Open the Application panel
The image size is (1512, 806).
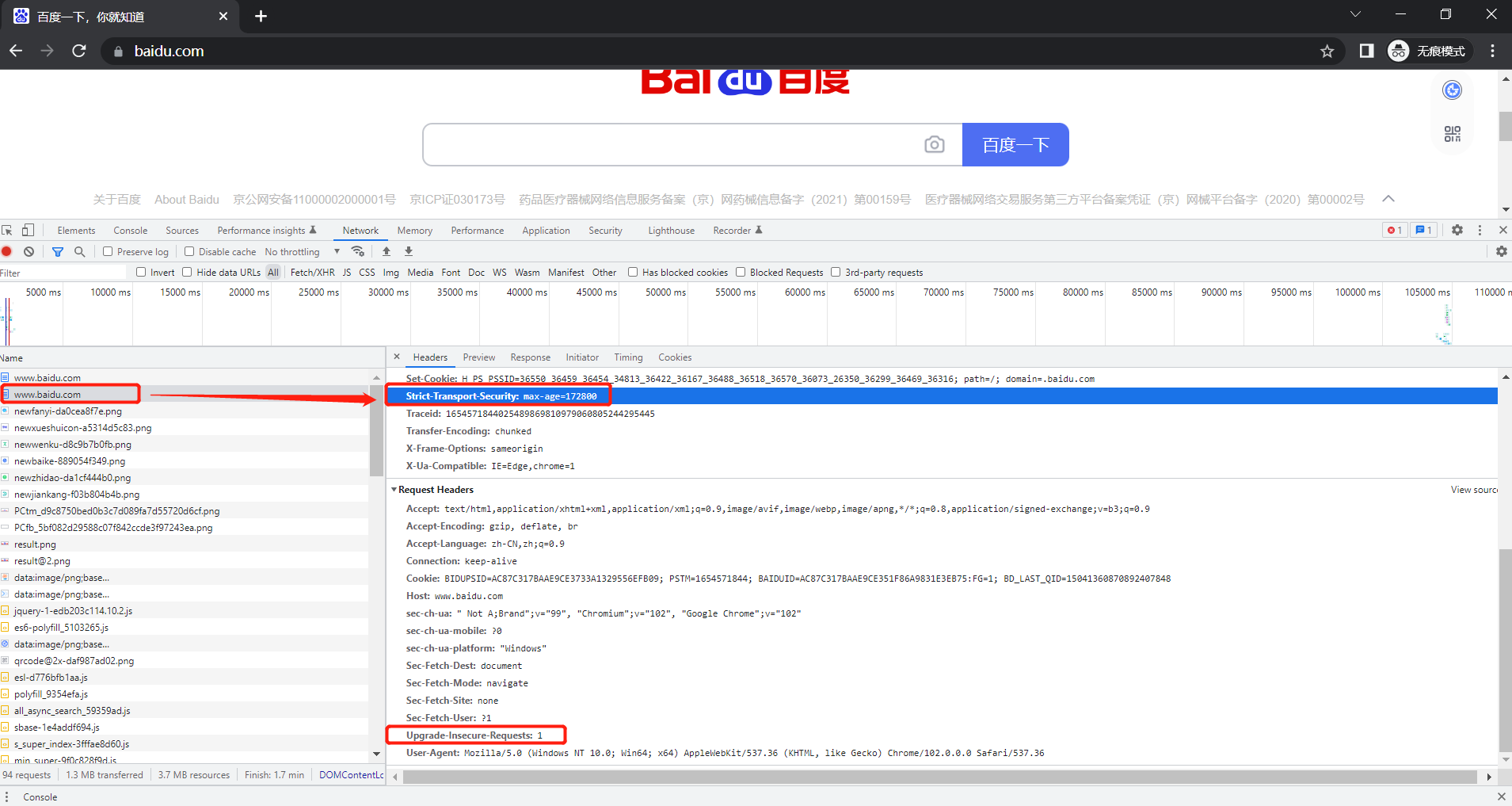(546, 231)
